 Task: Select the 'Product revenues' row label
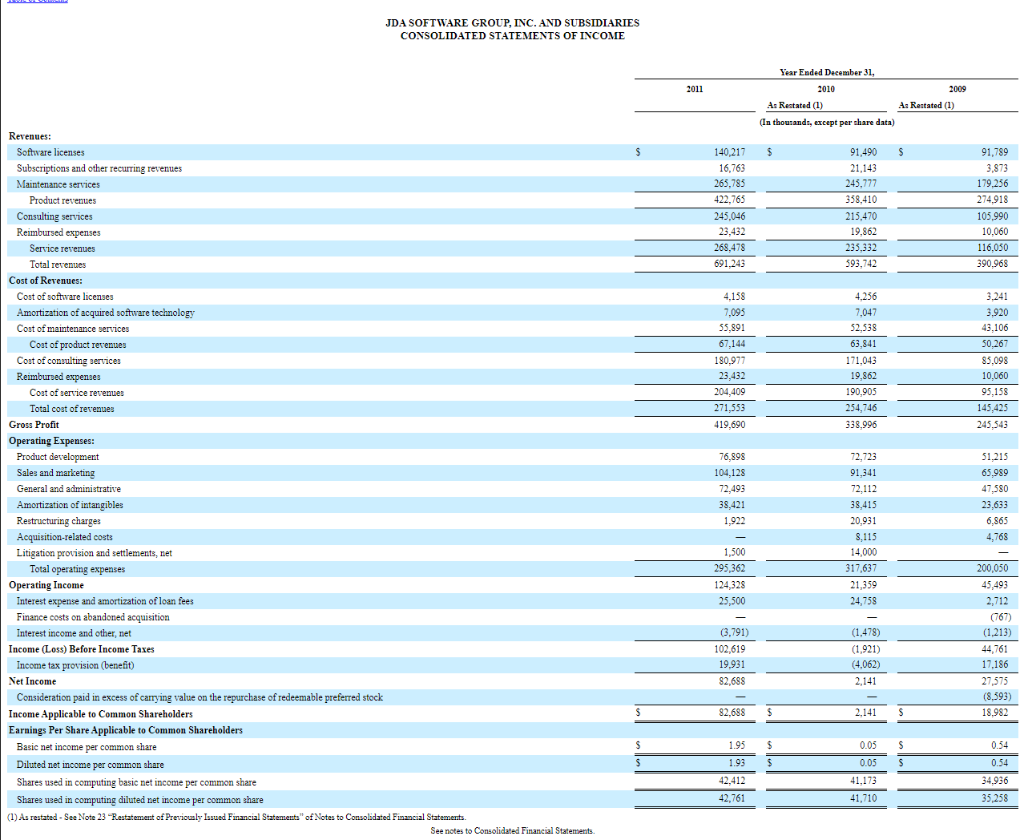(x=63, y=201)
